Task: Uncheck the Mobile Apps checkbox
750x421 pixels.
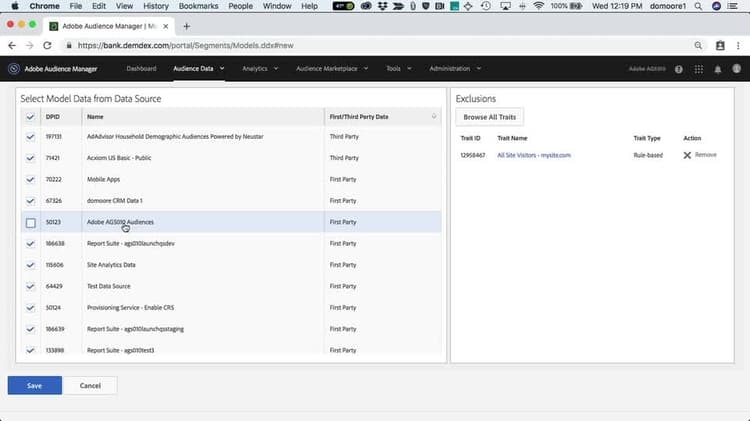Action: pos(30,179)
